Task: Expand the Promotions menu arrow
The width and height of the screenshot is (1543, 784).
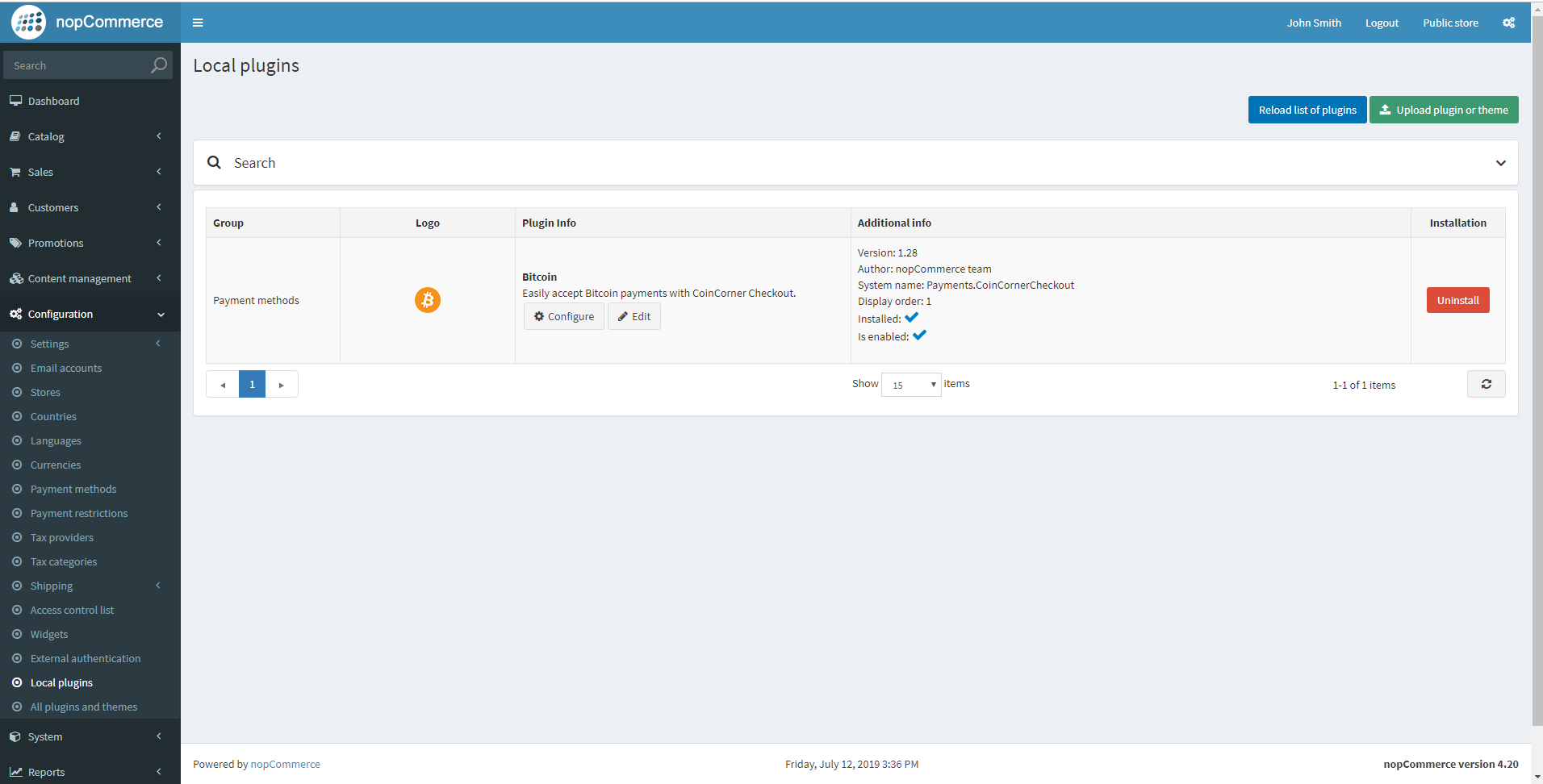Action: pyautogui.click(x=159, y=243)
